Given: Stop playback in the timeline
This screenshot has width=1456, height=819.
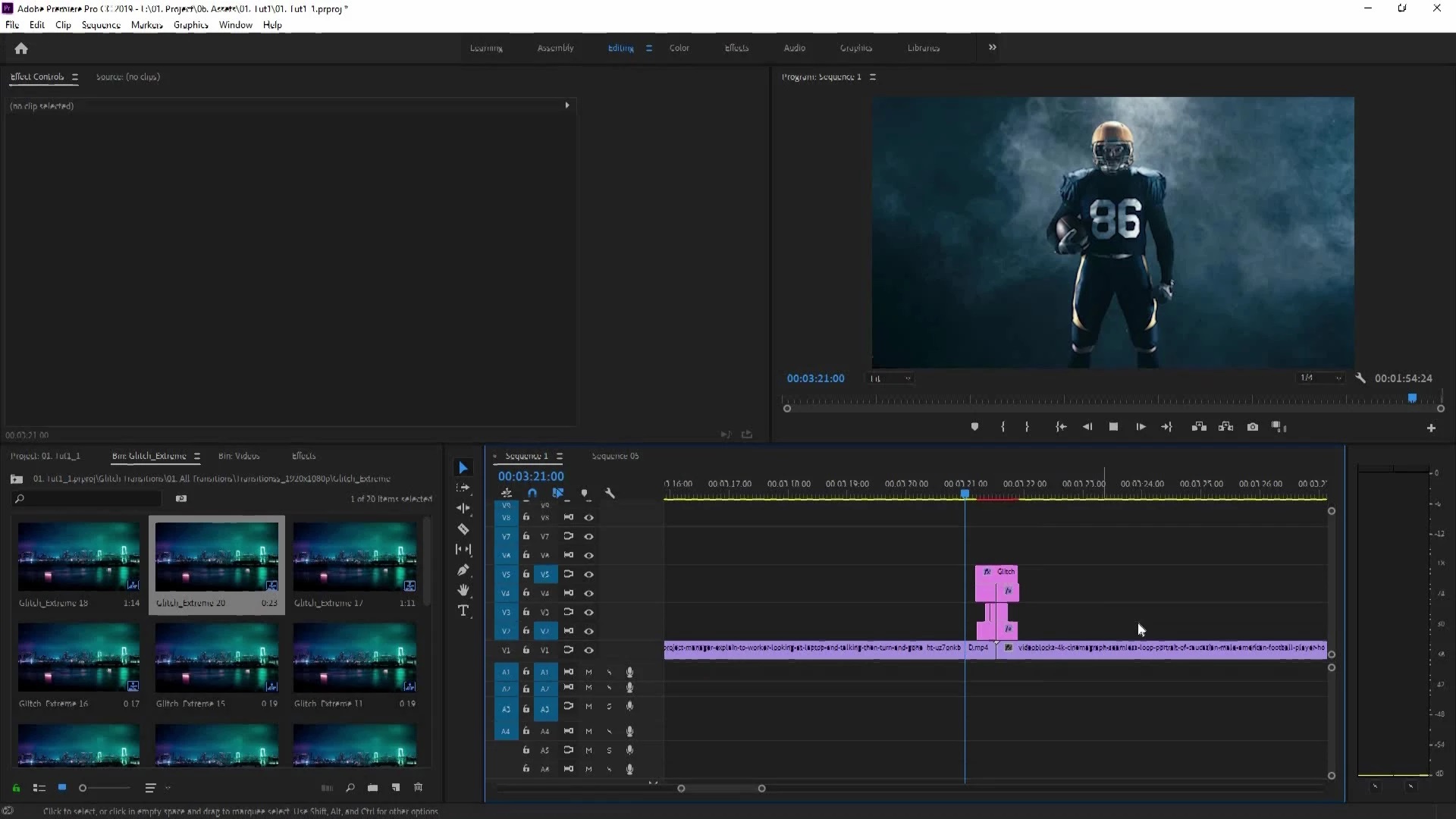Looking at the screenshot, I should click(x=1114, y=426).
